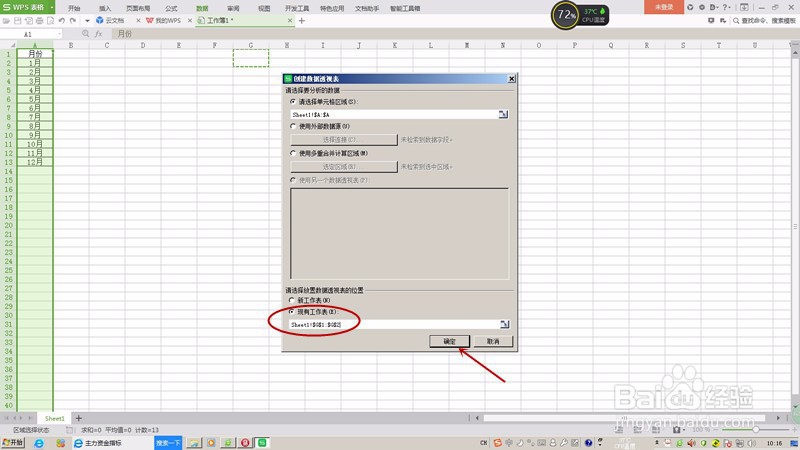Click cell containing 12月
The image size is (800, 450).
coord(35,162)
